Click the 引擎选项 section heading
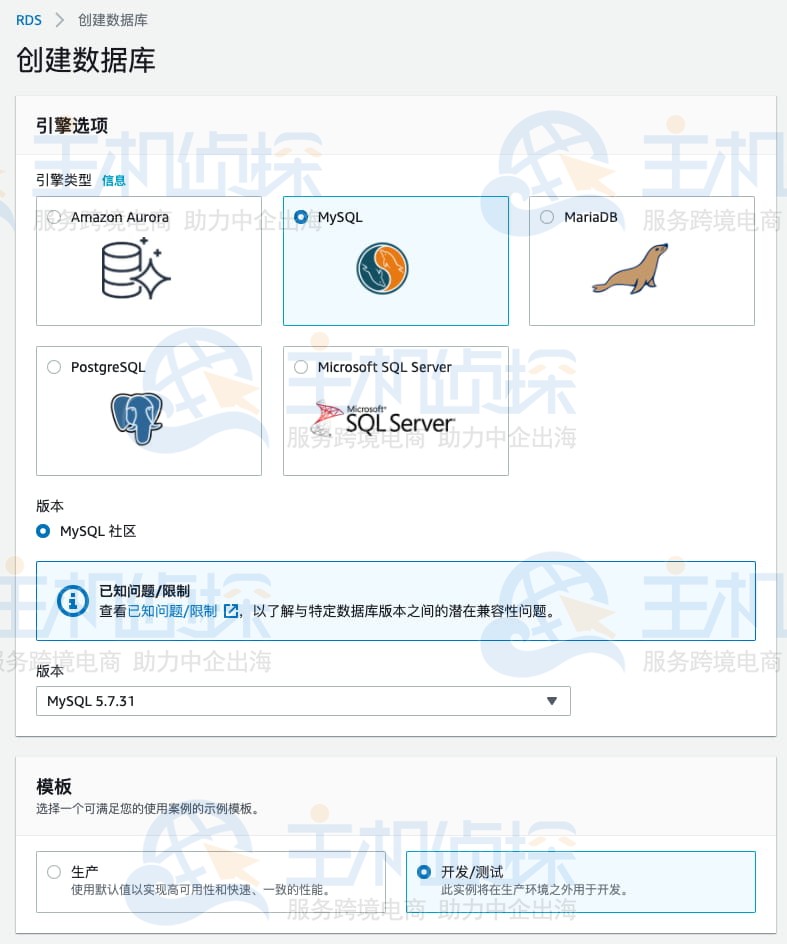Screen dimensions: 787x944 72,125
